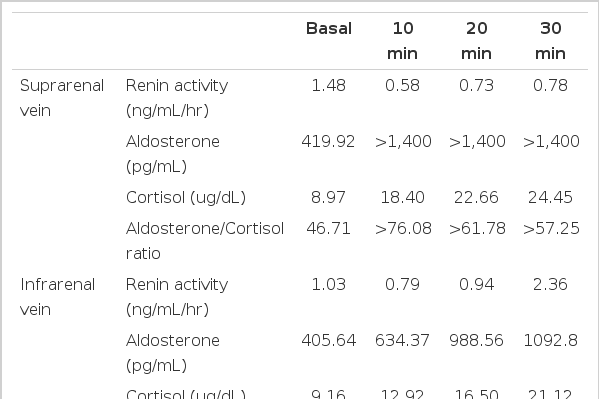The image size is (599, 399).
Task: Click the 419.92 basal aldosterone cell
Action: [x=329, y=142]
